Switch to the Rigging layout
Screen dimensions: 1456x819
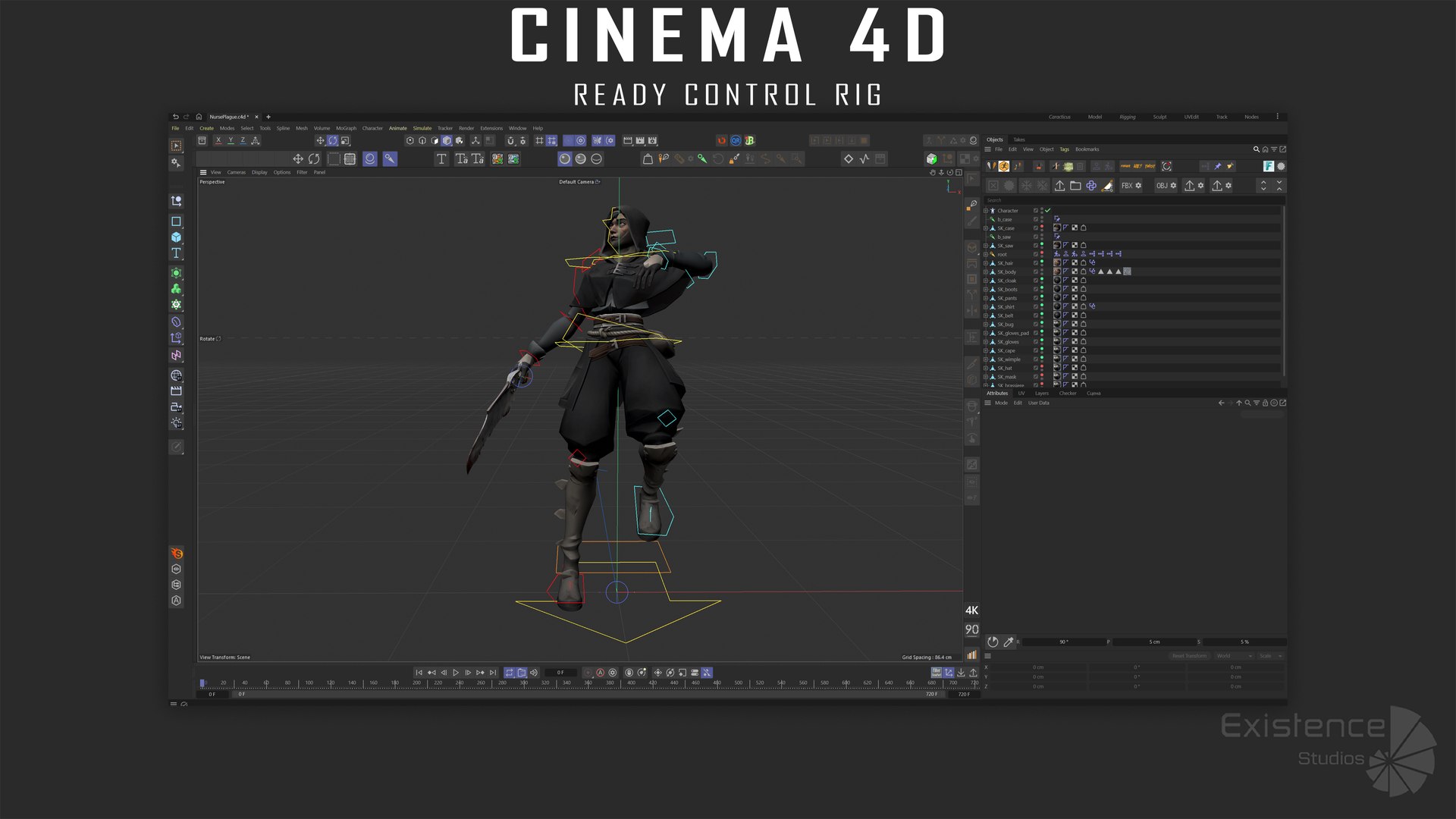pos(1128,117)
